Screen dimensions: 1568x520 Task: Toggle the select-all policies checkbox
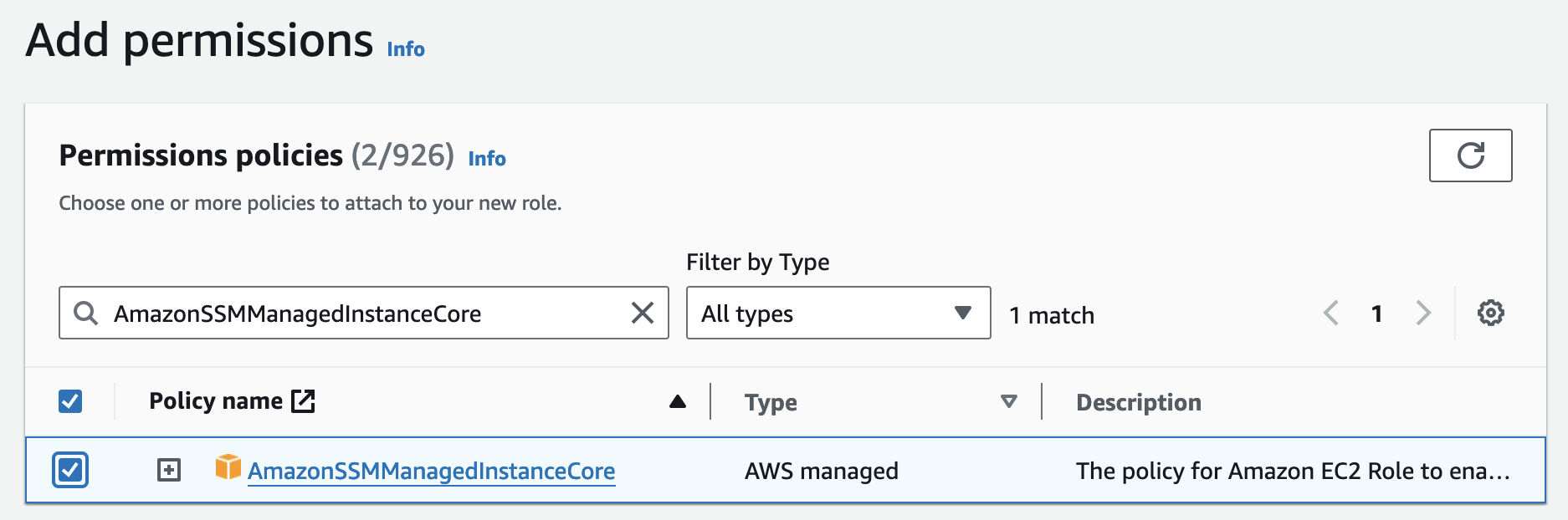click(x=70, y=401)
